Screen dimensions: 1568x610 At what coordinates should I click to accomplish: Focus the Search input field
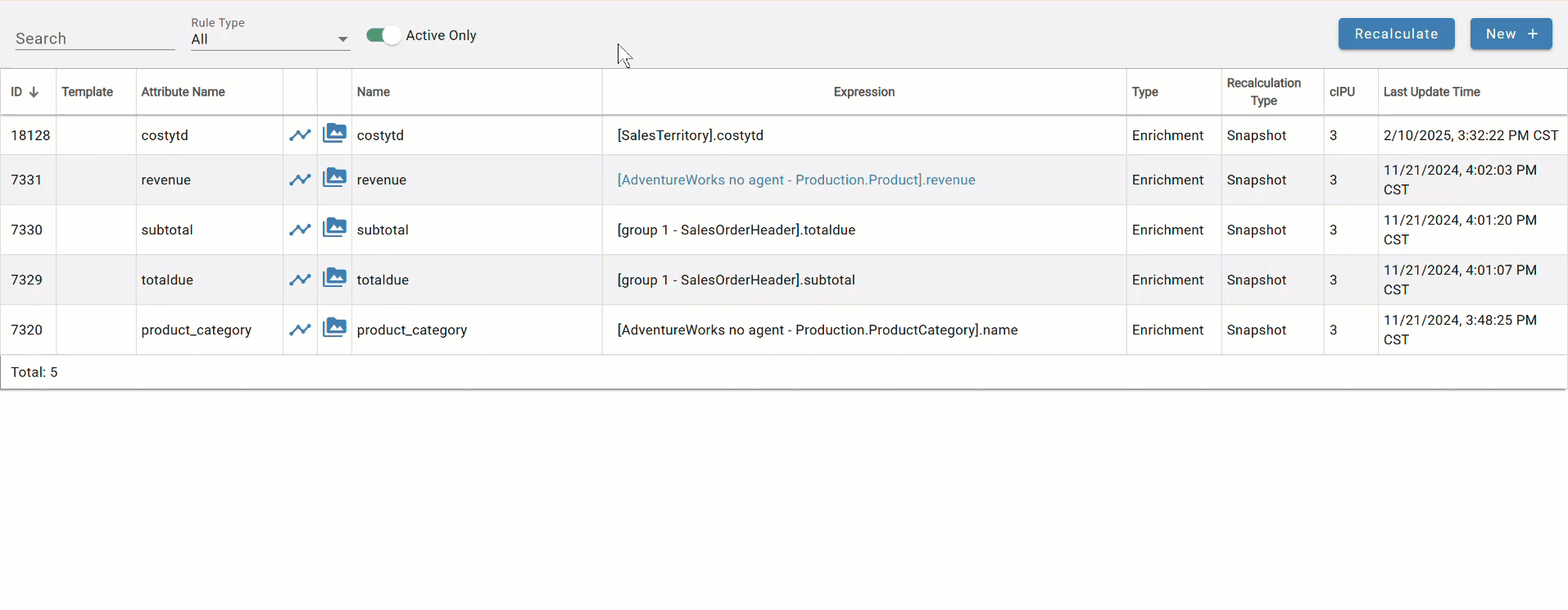[95, 39]
